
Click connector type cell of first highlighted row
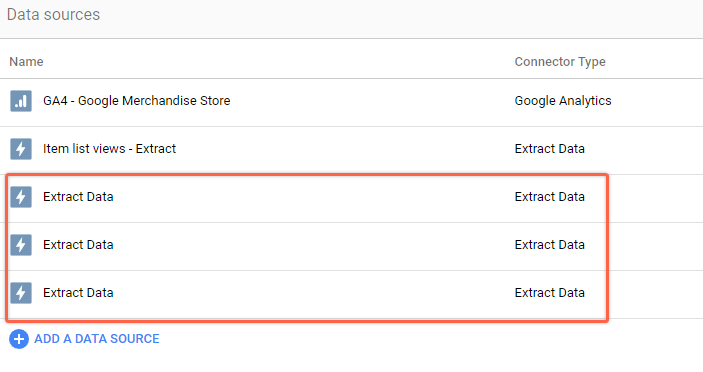549,197
